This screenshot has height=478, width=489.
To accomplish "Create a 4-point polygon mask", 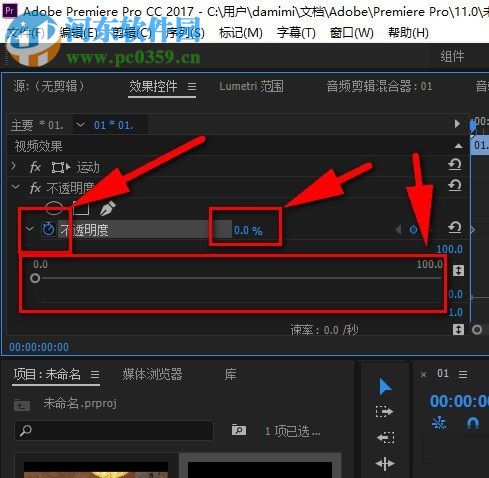I will (81, 208).
